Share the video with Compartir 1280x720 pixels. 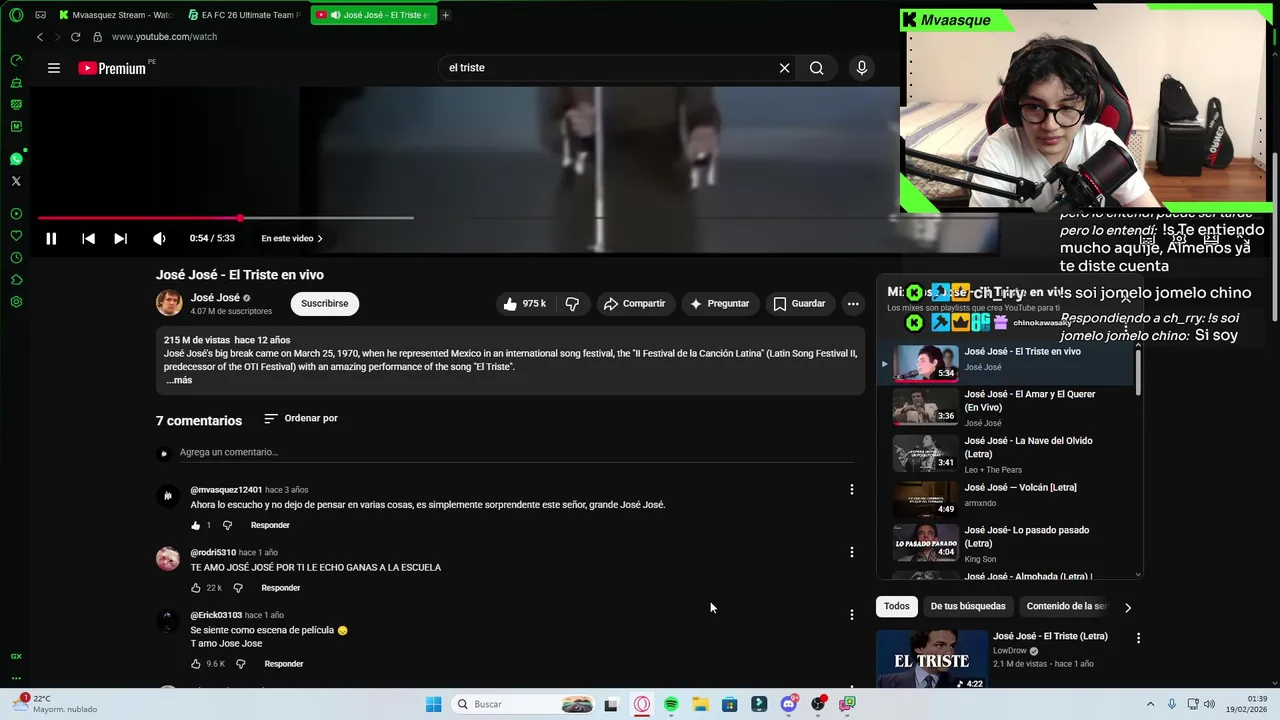(634, 304)
